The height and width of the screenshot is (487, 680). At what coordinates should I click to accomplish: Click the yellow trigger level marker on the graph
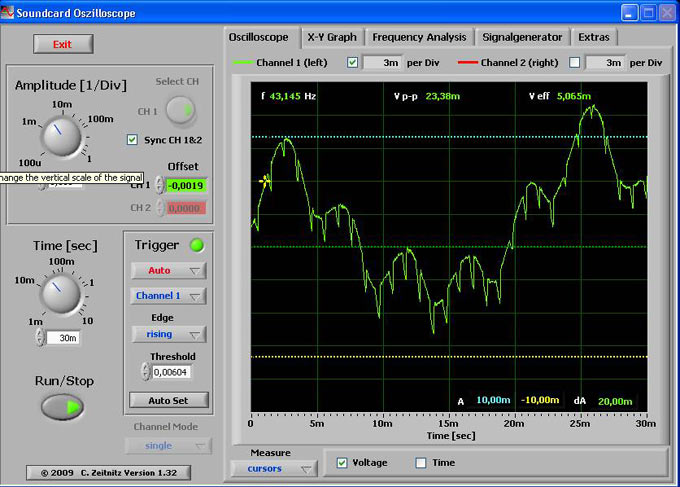pos(264,181)
